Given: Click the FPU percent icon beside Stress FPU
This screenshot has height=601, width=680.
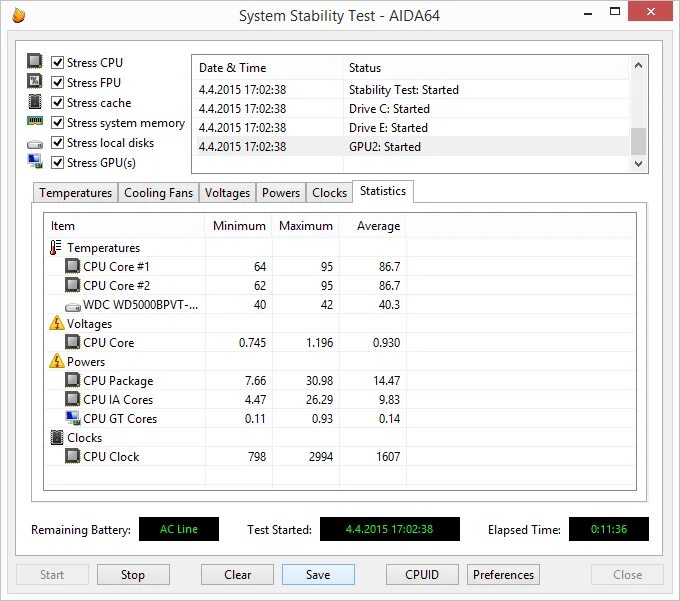Looking at the screenshot, I should pyautogui.click(x=35, y=81).
